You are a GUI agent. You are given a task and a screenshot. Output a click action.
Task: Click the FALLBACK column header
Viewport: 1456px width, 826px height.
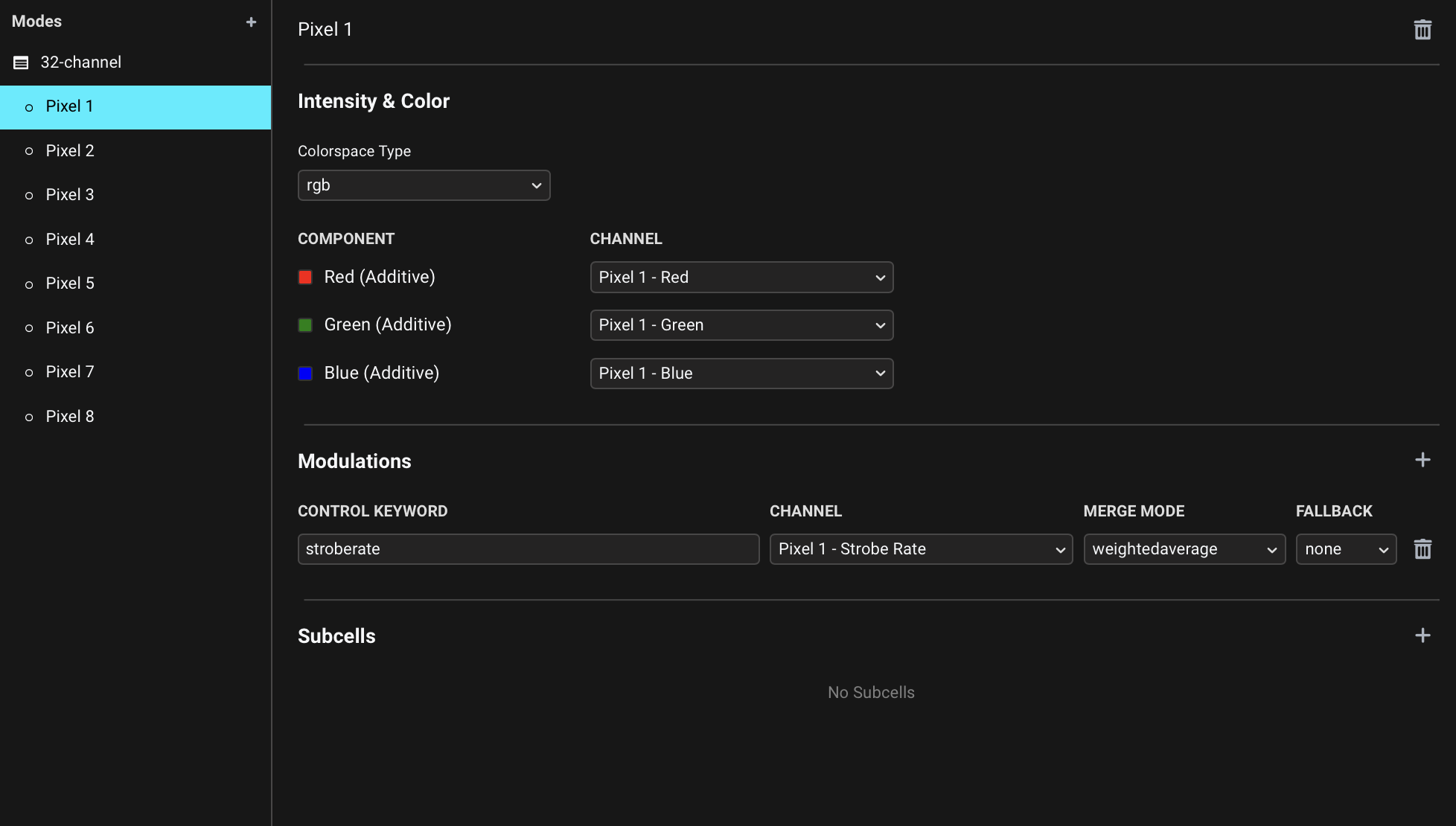click(x=1334, y=511)
